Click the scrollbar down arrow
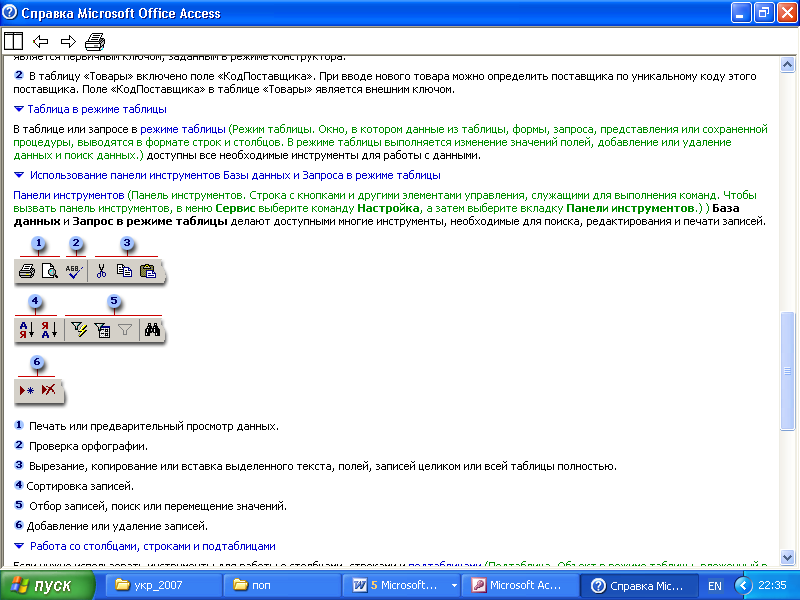Screen dimensions: 800x600 pos(787,557)
